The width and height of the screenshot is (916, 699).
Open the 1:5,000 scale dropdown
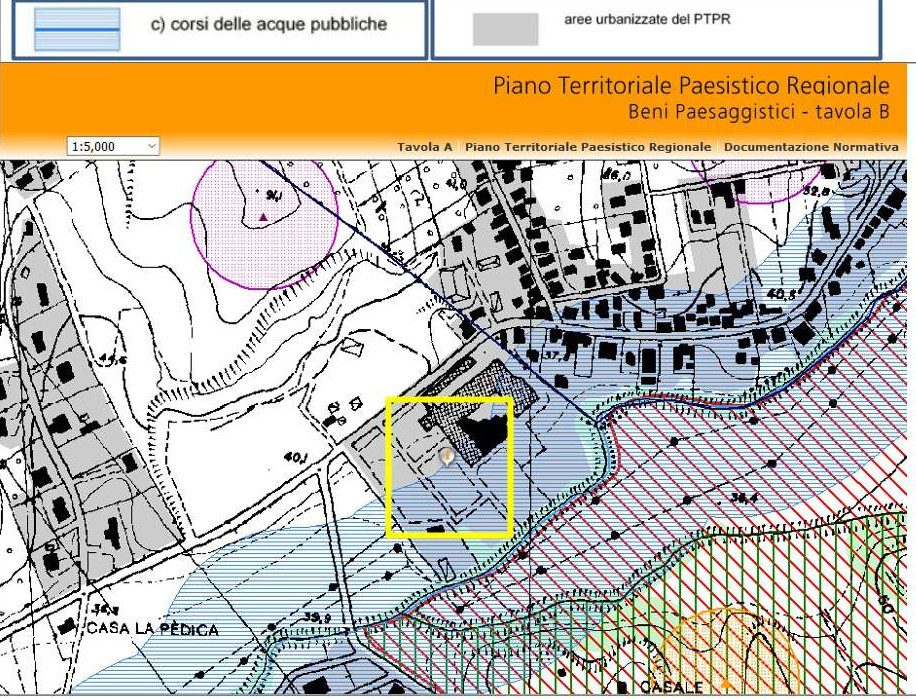point(113,146)
